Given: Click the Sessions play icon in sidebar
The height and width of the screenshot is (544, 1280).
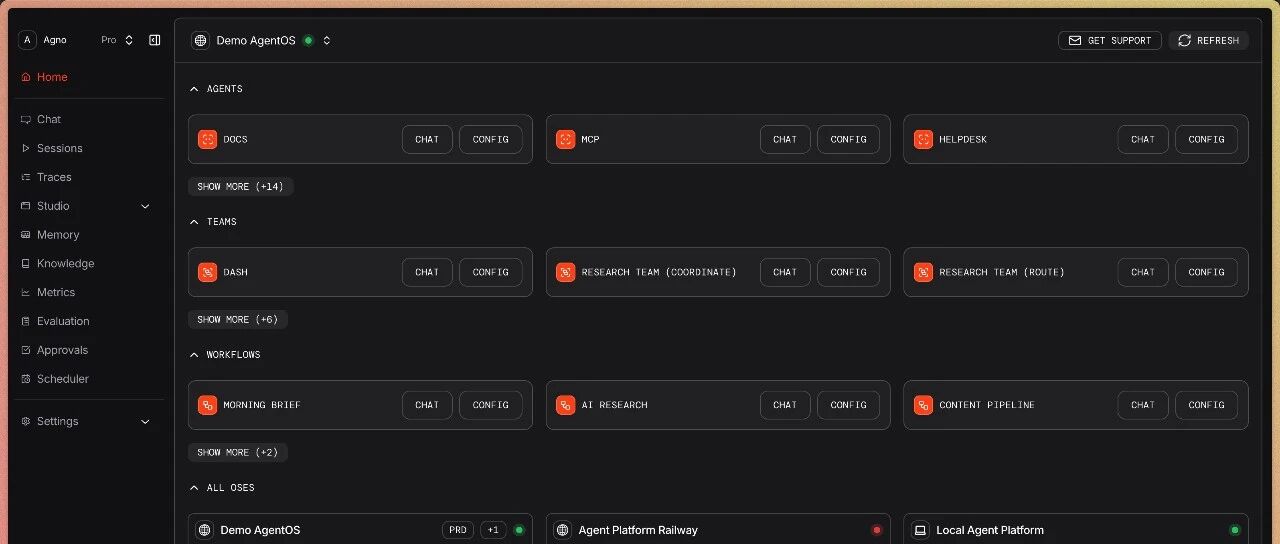Looking at the screenshot, I should pos(26,148).
